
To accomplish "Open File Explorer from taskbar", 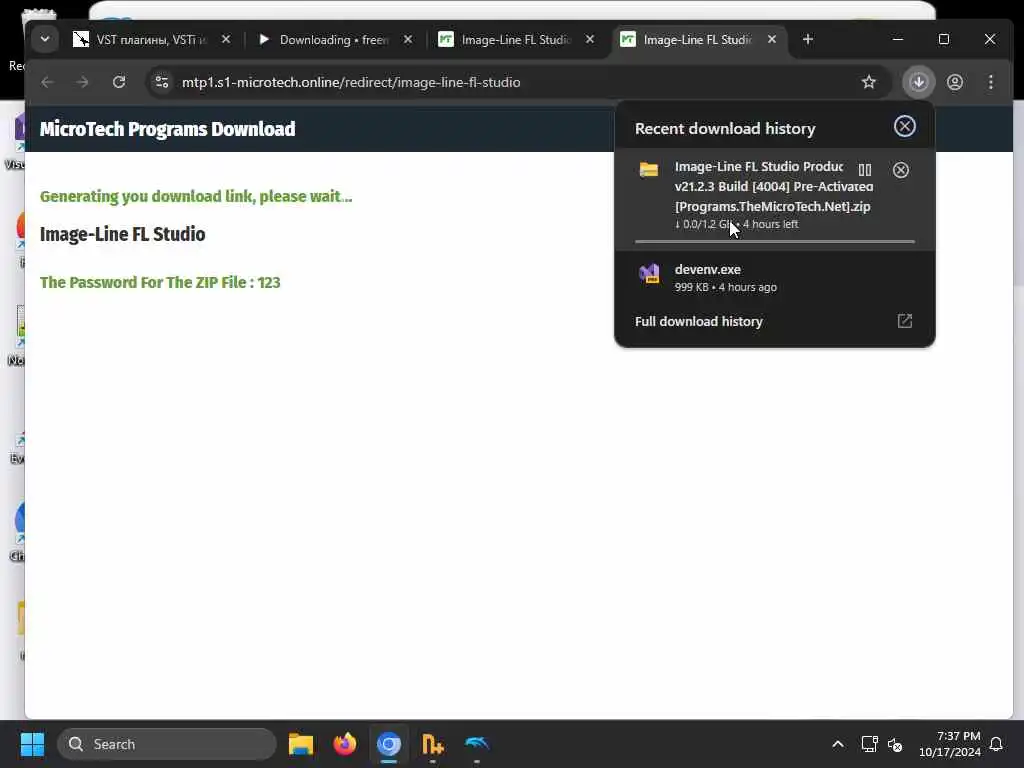I will (x=301, y=744).
